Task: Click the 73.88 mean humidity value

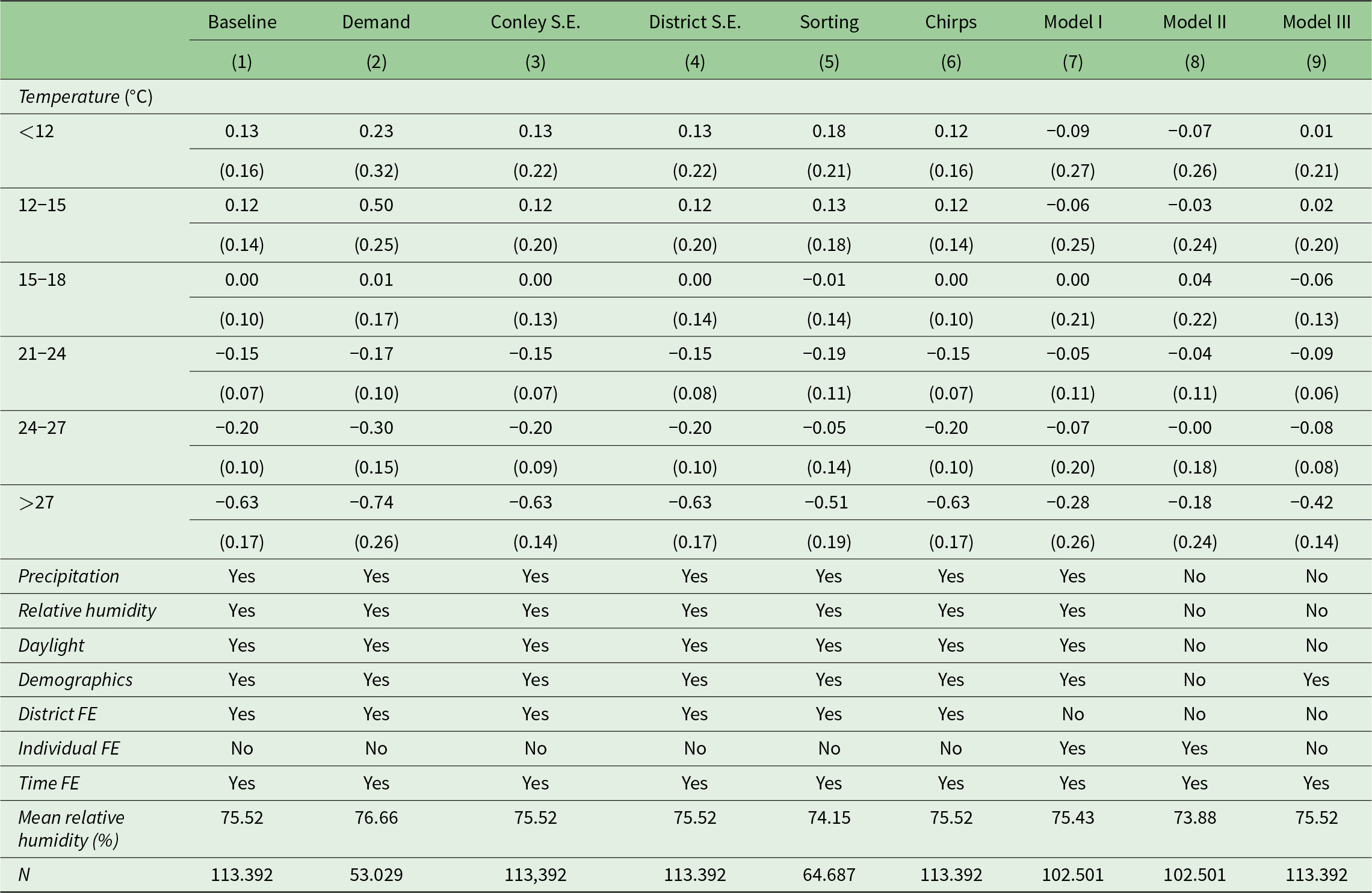Action: click(x=1194, y=818)
